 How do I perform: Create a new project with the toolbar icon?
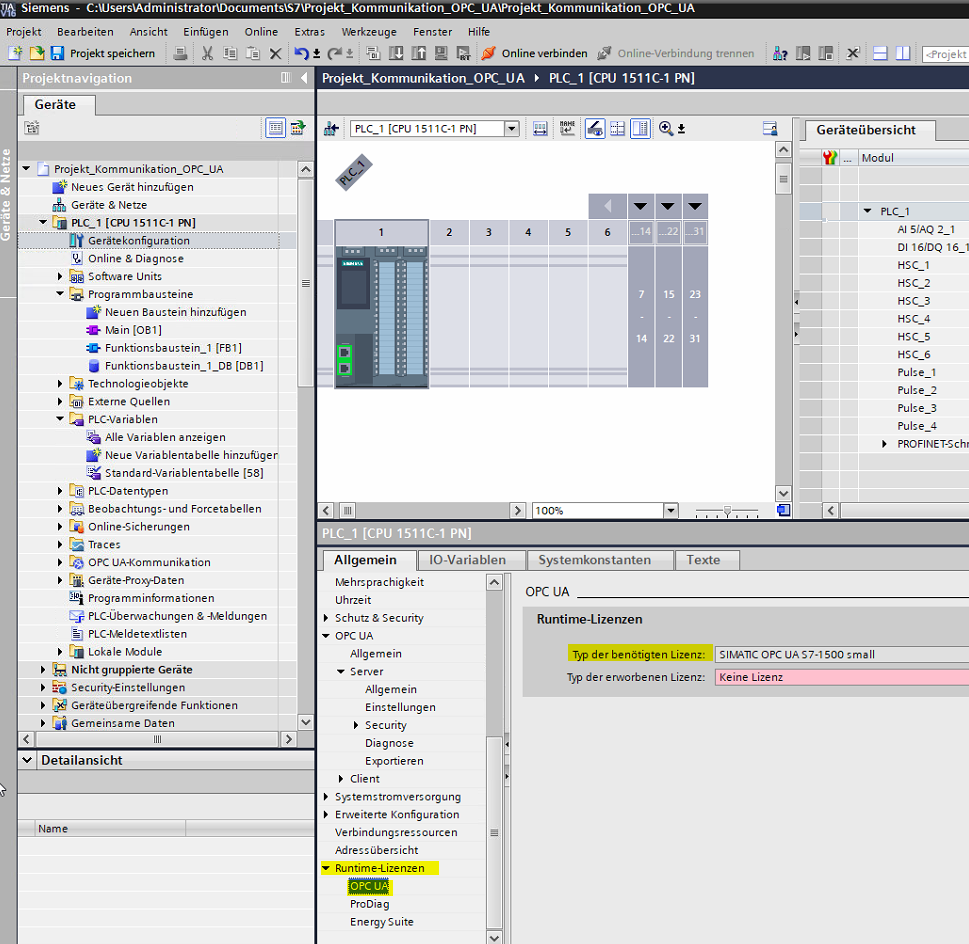tap(15, 54)
